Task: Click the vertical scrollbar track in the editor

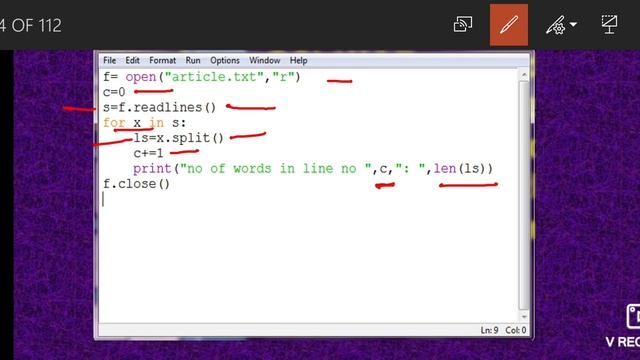Action: (x=524, y=195)
